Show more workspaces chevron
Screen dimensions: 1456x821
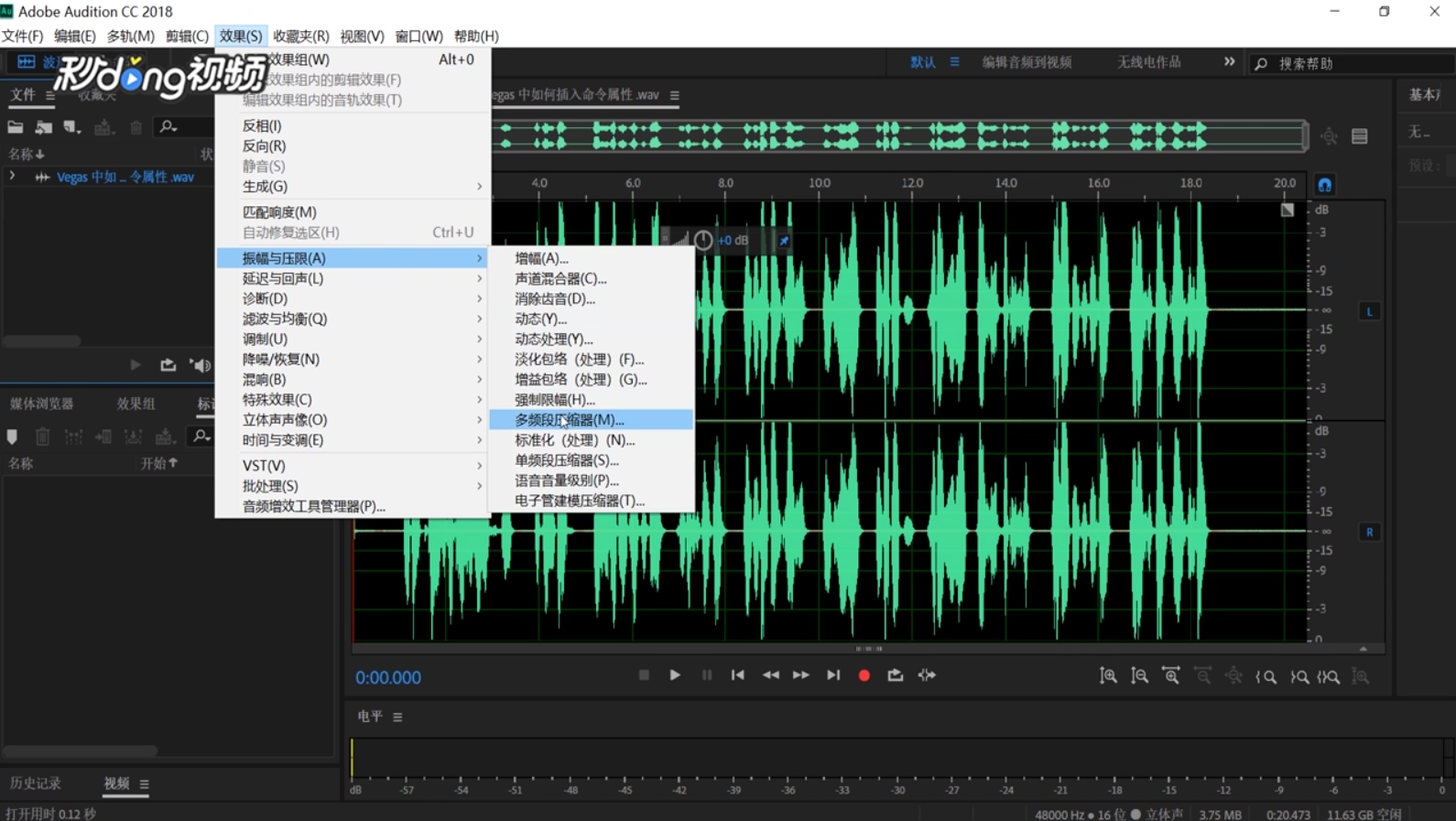[x=1229, y=62]
